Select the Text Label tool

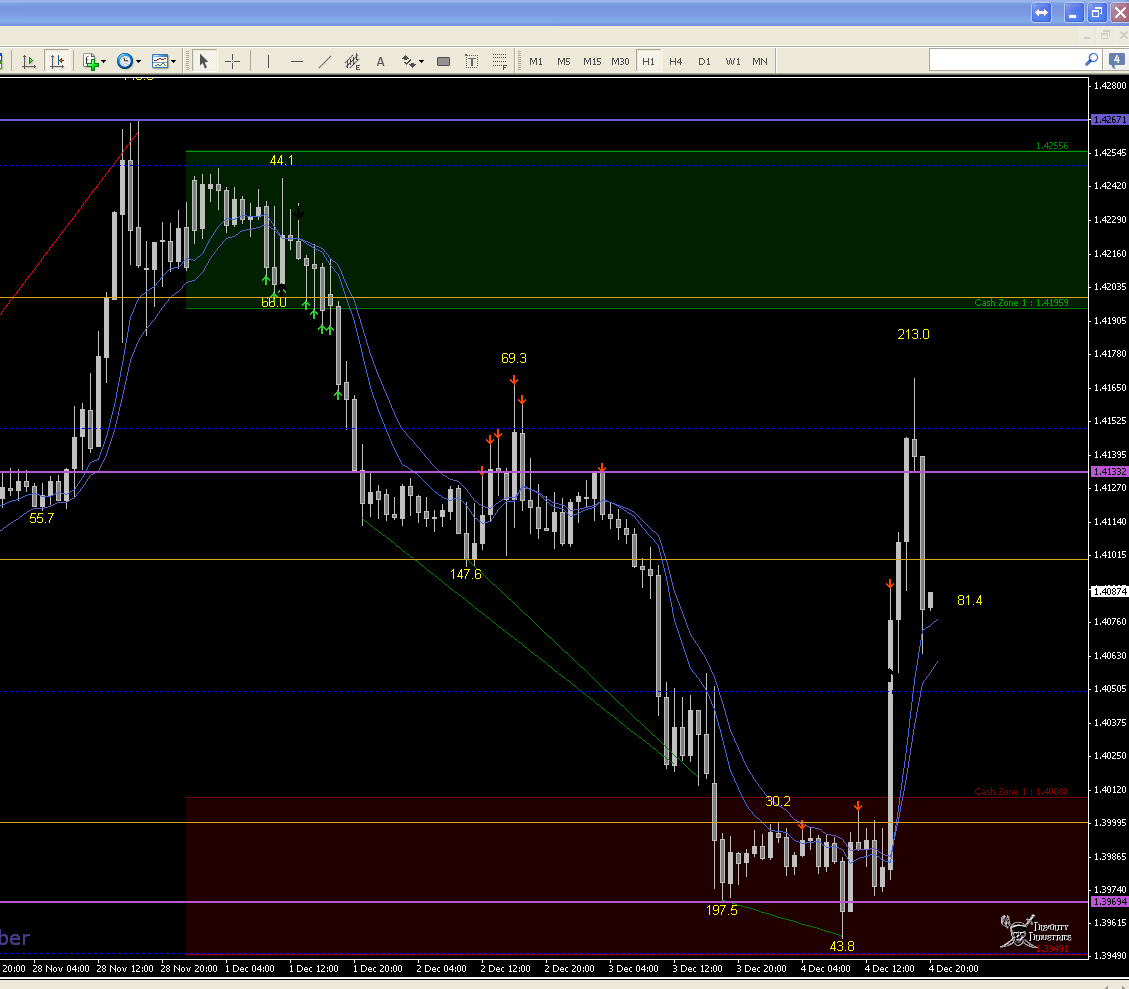click(x=472, y=61)
